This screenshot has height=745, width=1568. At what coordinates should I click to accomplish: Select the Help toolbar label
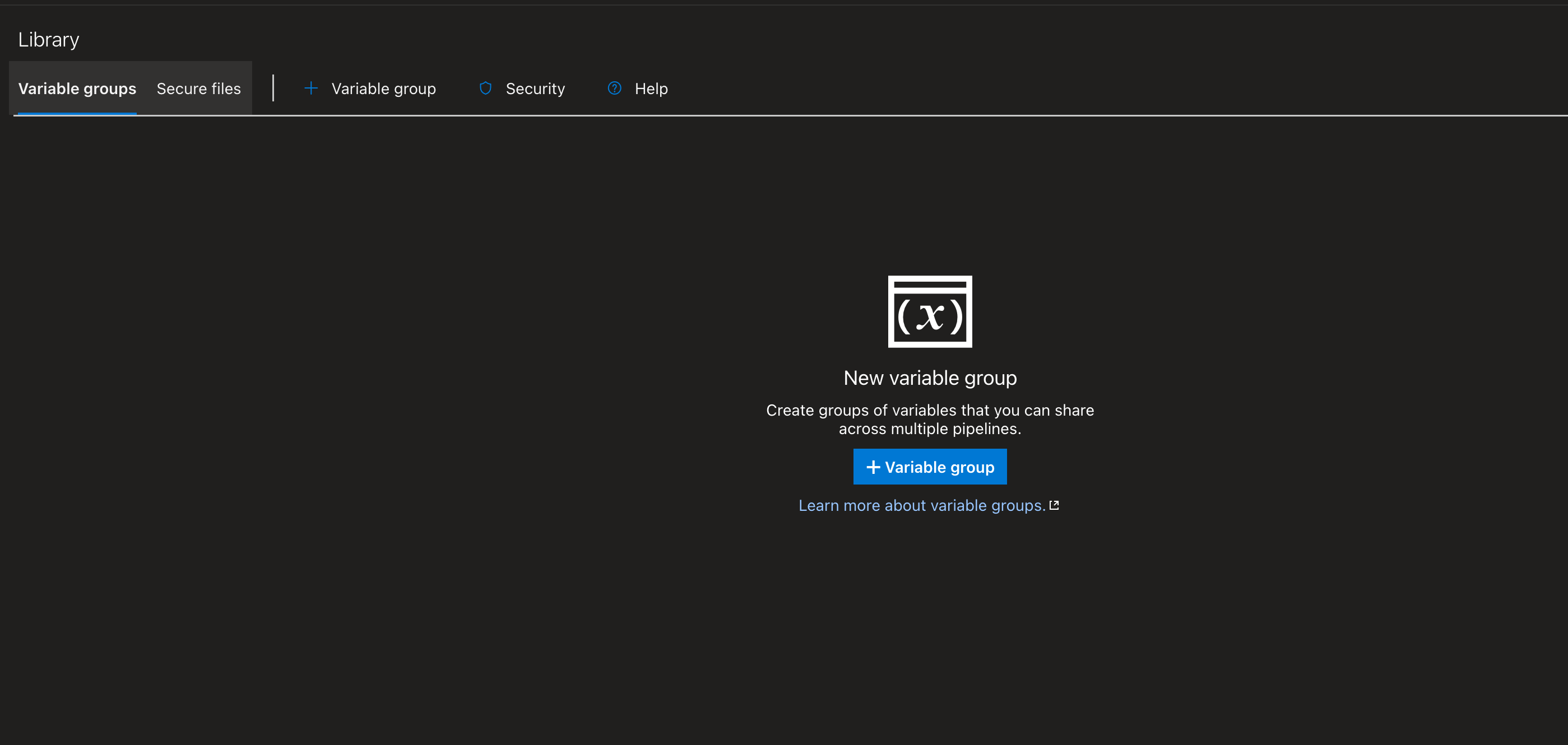(x=651, y=89)
